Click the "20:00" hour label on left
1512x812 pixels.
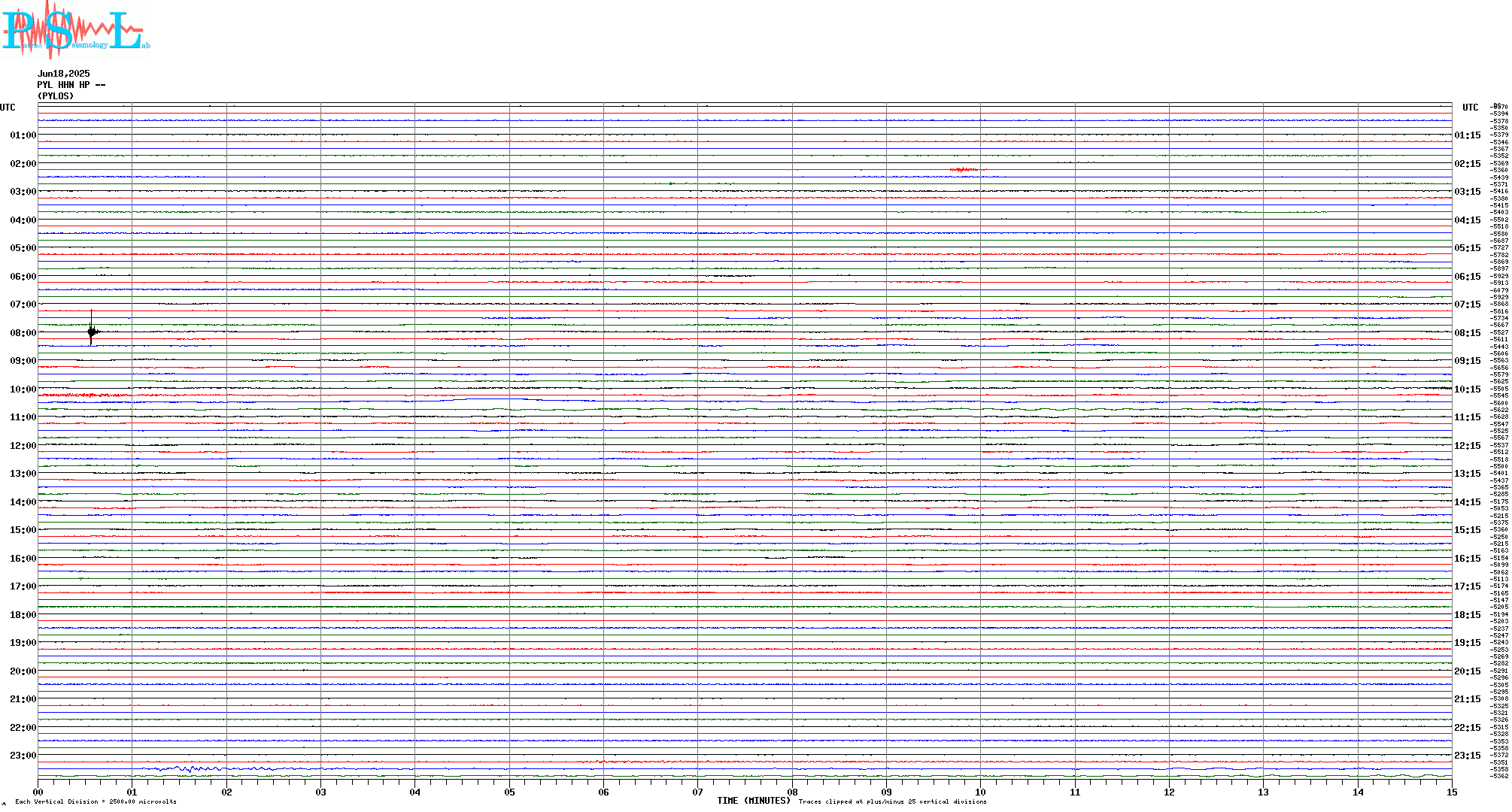pyautogui.click(x=23, y=671)
